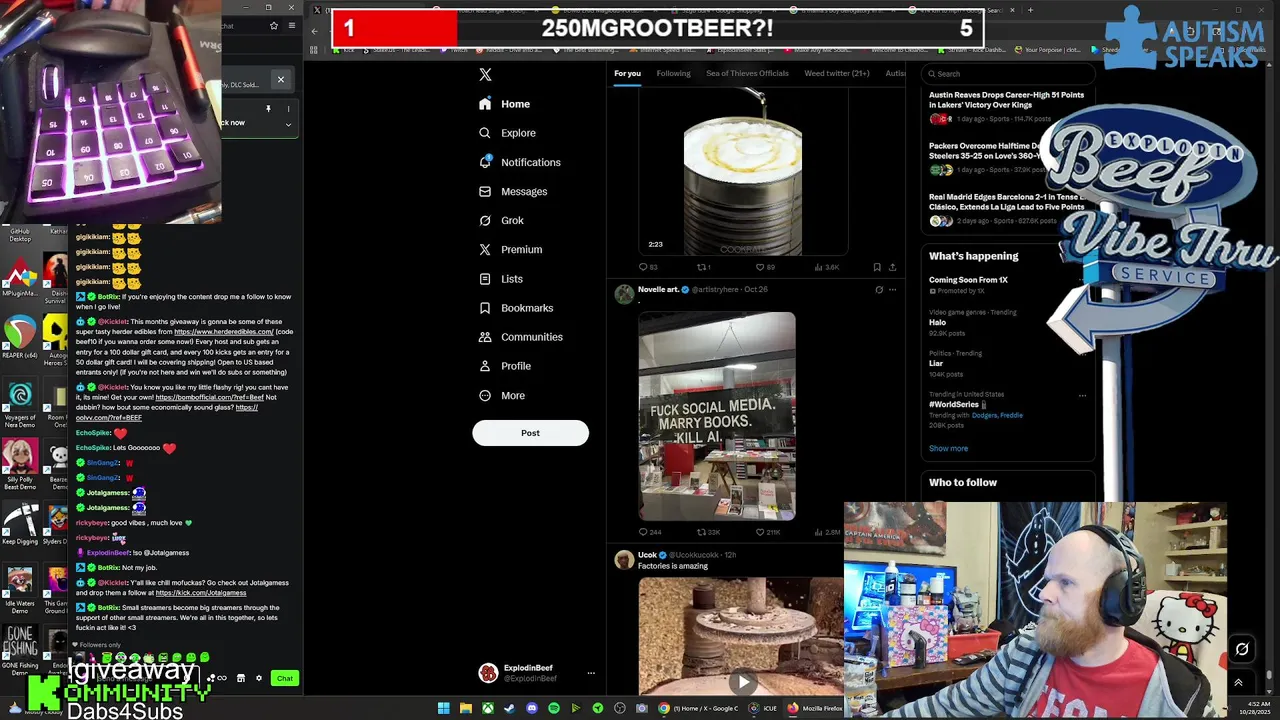
Task: Open Real Madrid Edges Barcelona story
Action: click(1007, 208)
